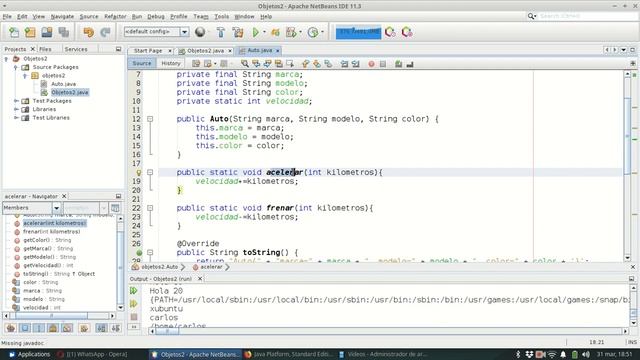Toggle Show Non-Public Members filter in Navigator
640x360 pixels.
point(53,328)
